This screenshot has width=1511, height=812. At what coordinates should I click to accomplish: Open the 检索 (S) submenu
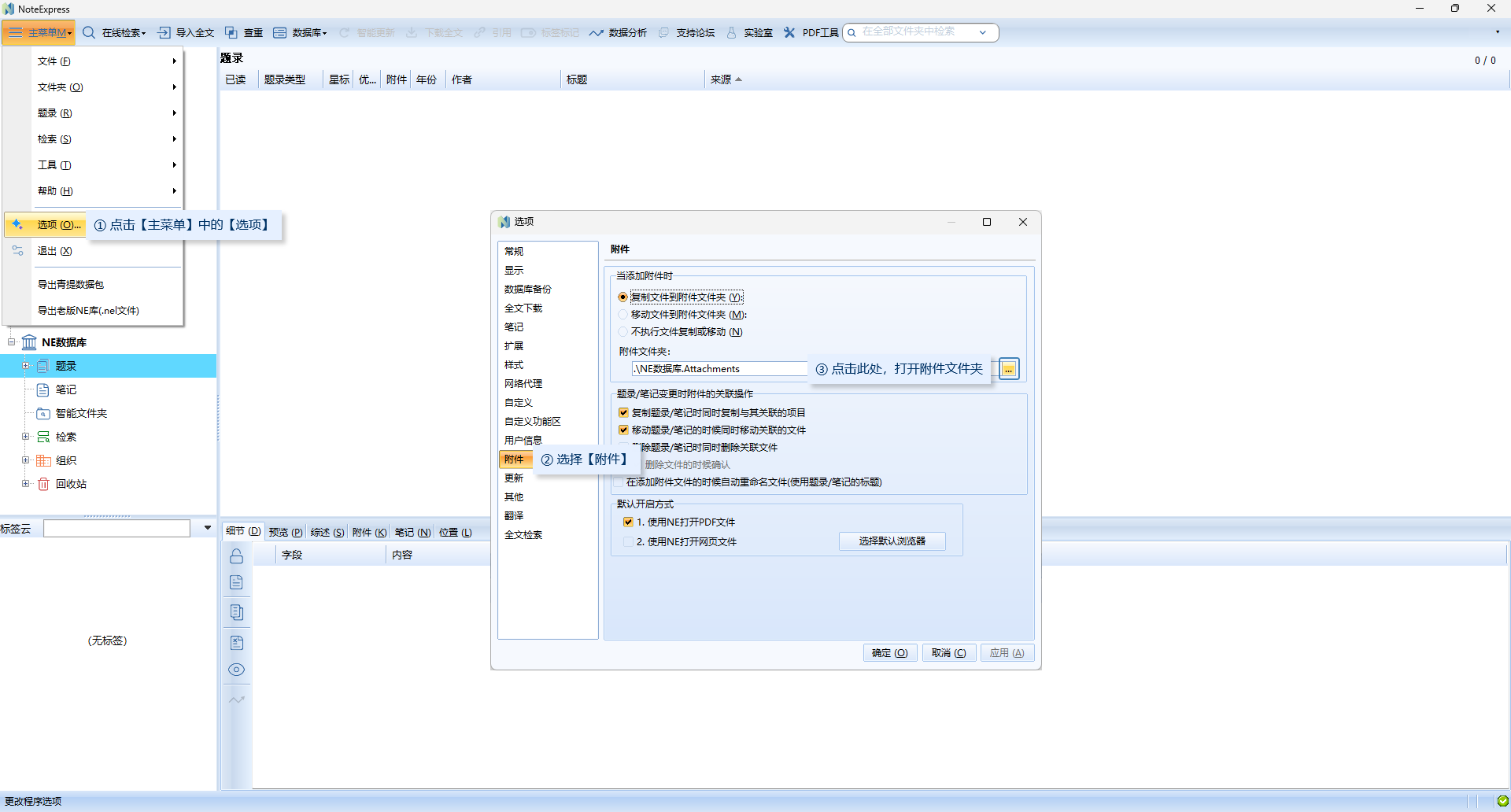click(x=106, y=139)
